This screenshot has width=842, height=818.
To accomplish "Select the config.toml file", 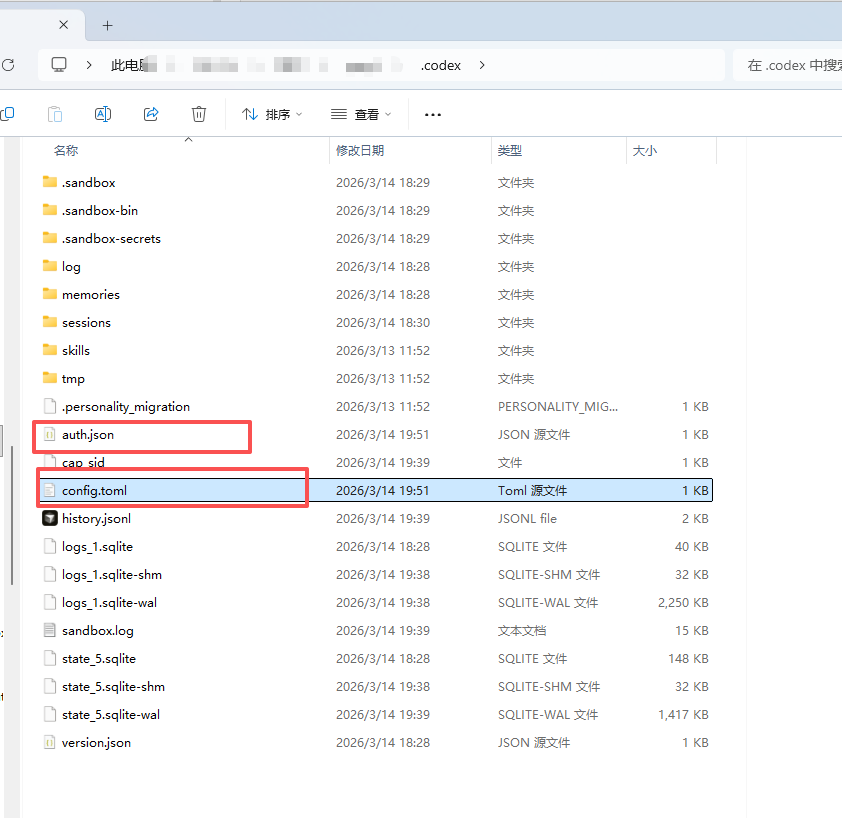I will [x=94, y=490].
